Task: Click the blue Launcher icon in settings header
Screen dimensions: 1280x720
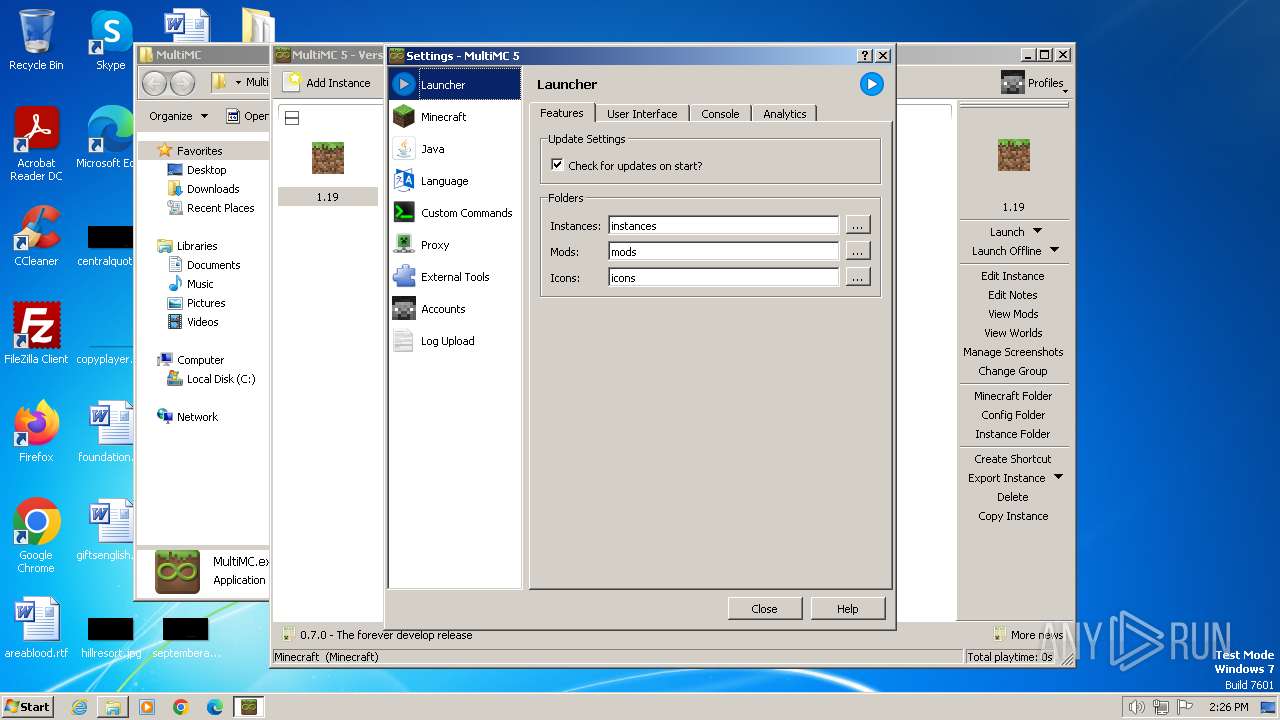Action: pyautogui.click(x=872, y=84)
